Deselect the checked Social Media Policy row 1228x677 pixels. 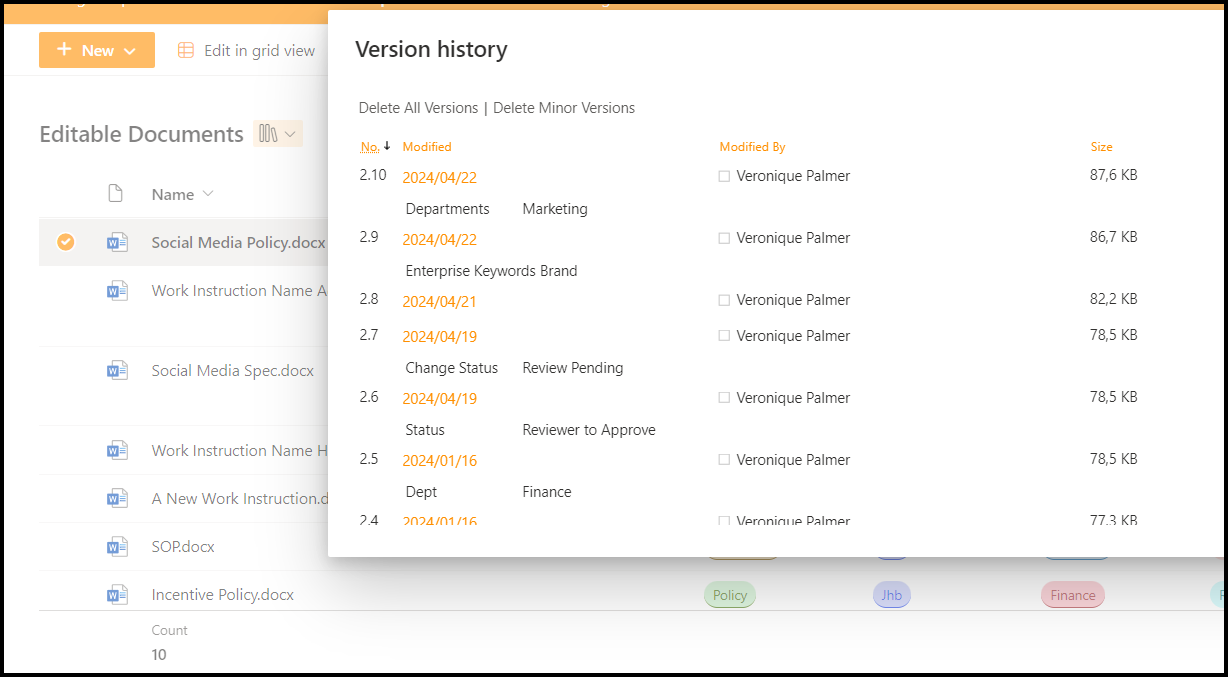coord(65,242)
